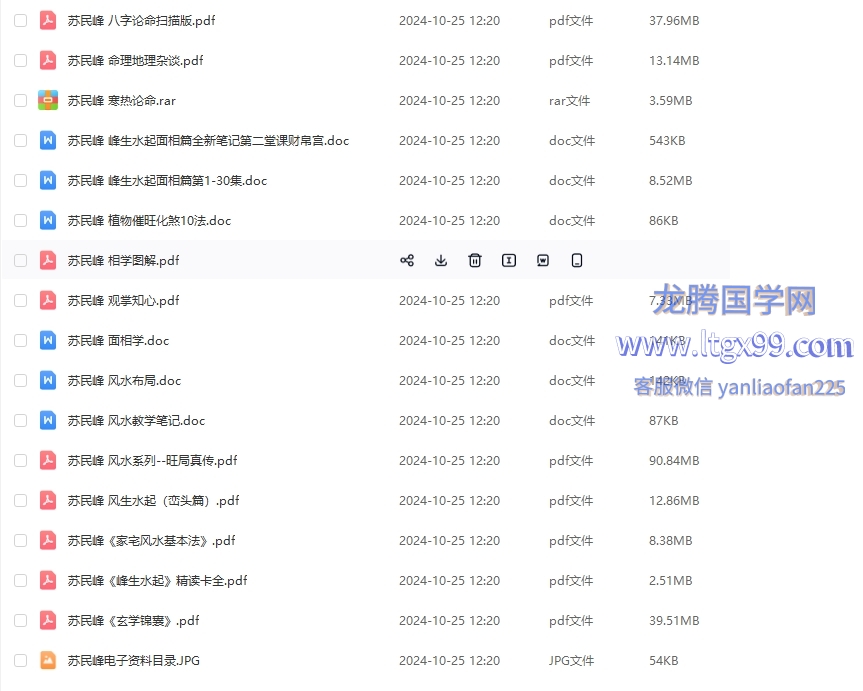Check the box next to 植物催旺化煞10法.doc
The width and height of the screenshot is (863, 691).
20,220
